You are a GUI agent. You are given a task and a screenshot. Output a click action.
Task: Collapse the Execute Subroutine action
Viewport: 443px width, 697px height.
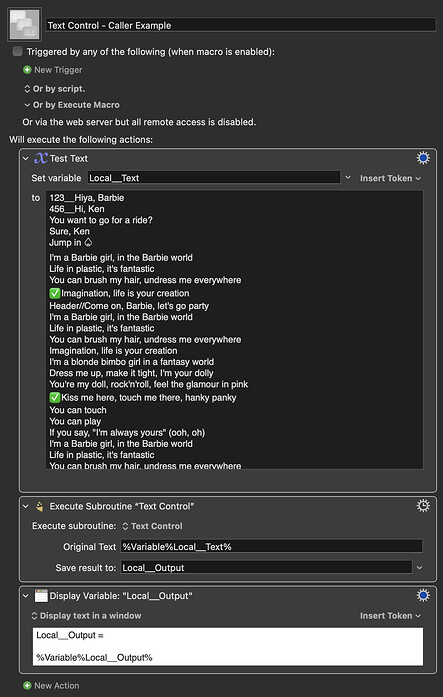point(26,506)
